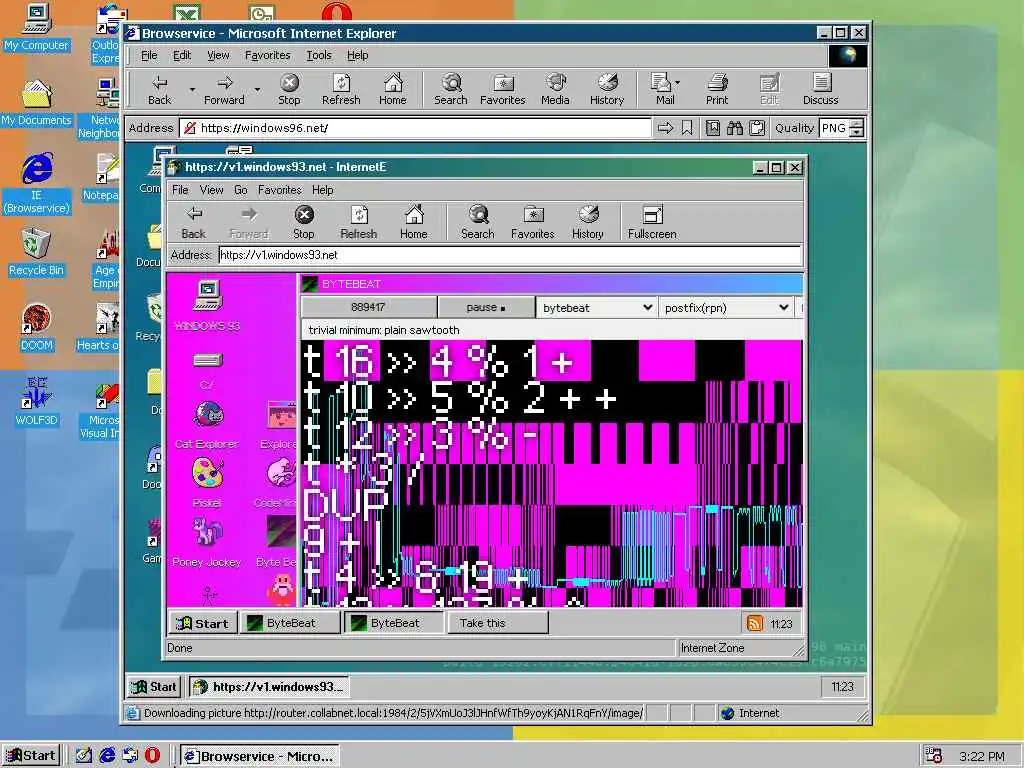
Task: Click the RSS feed icon in the Windows 93 tray
Action: (755, 623)
